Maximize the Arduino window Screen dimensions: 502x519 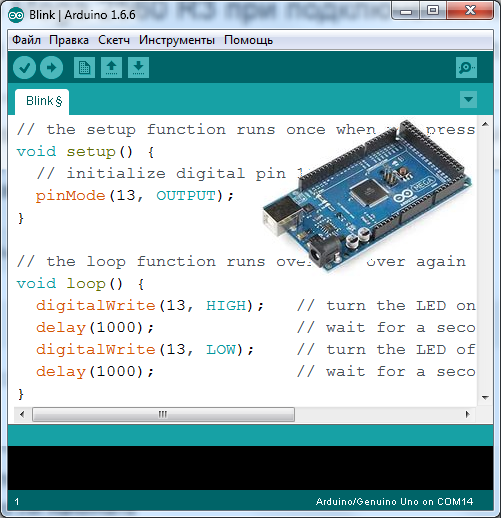coord(432,11)
